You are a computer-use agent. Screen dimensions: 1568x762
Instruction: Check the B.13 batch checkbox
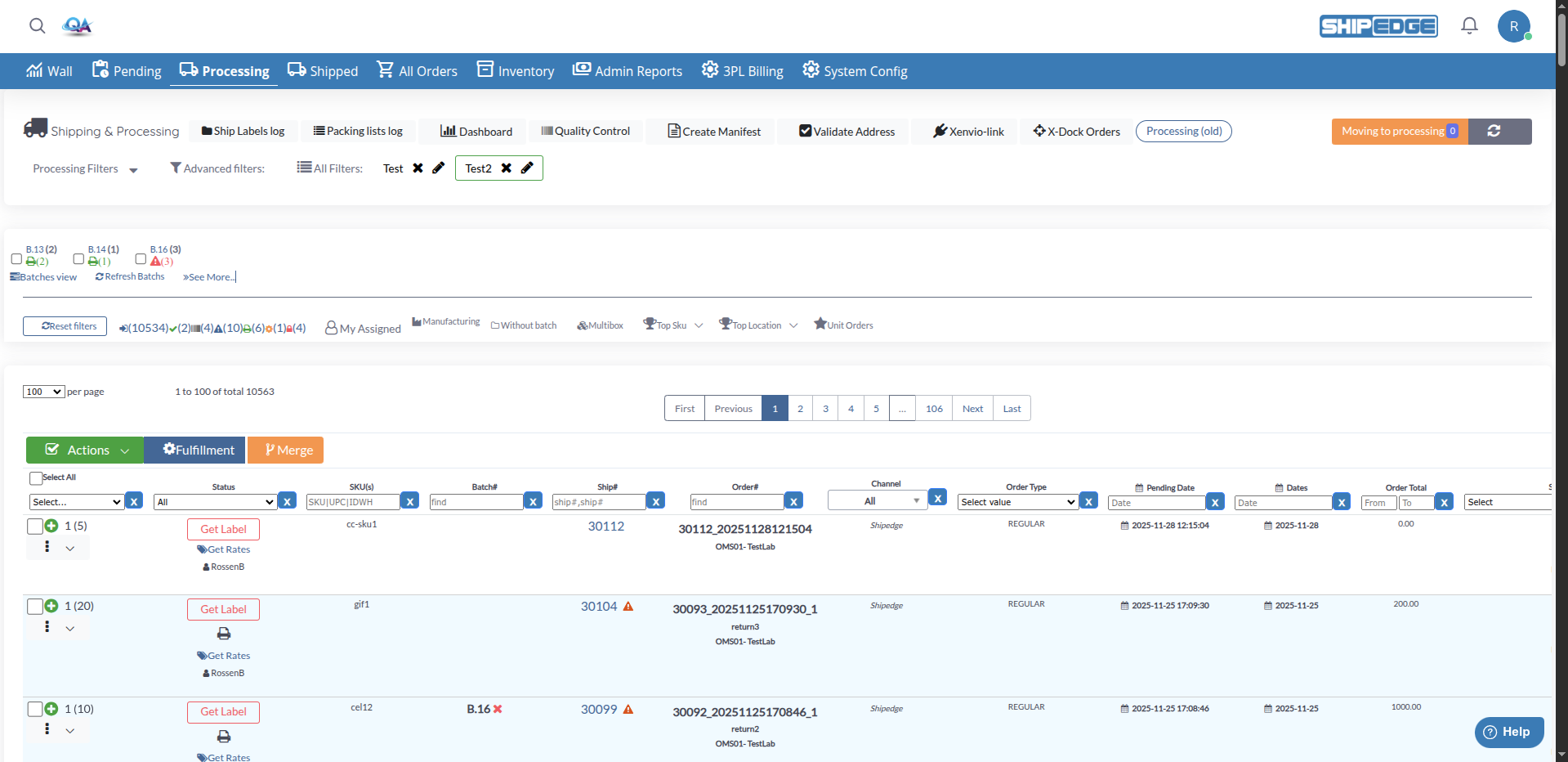pos(16,258)
